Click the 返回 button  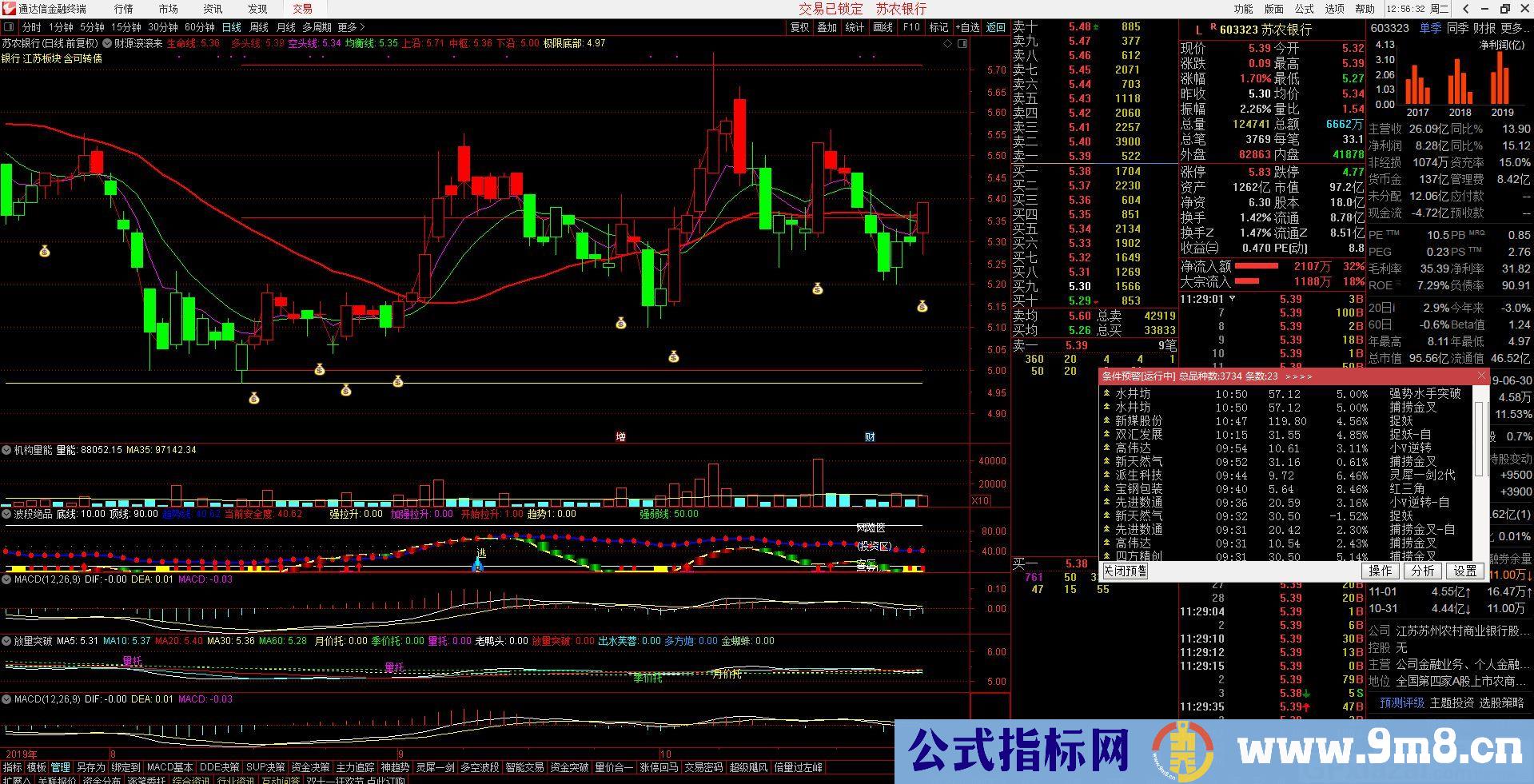coord(995,27)
